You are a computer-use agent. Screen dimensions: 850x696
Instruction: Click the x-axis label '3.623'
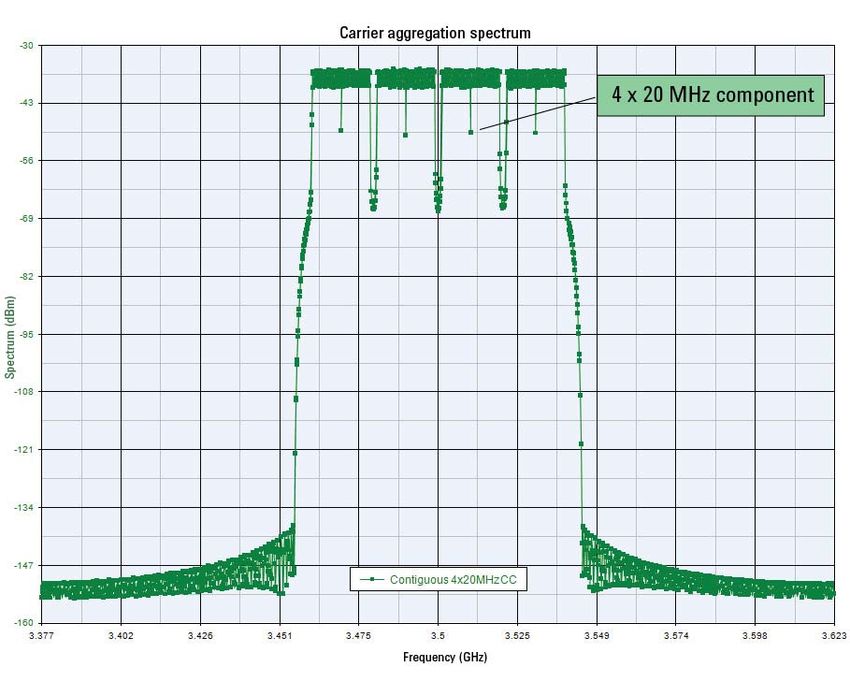(834, 636)
